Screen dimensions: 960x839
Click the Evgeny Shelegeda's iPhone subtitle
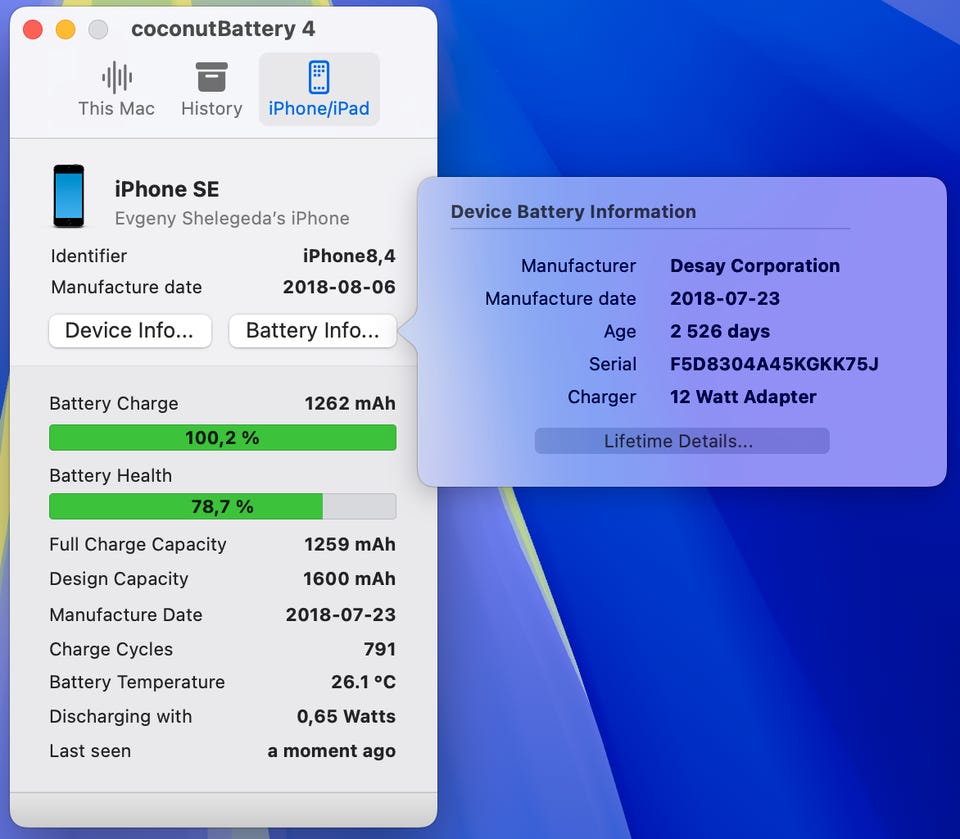(x=232, y=218)
